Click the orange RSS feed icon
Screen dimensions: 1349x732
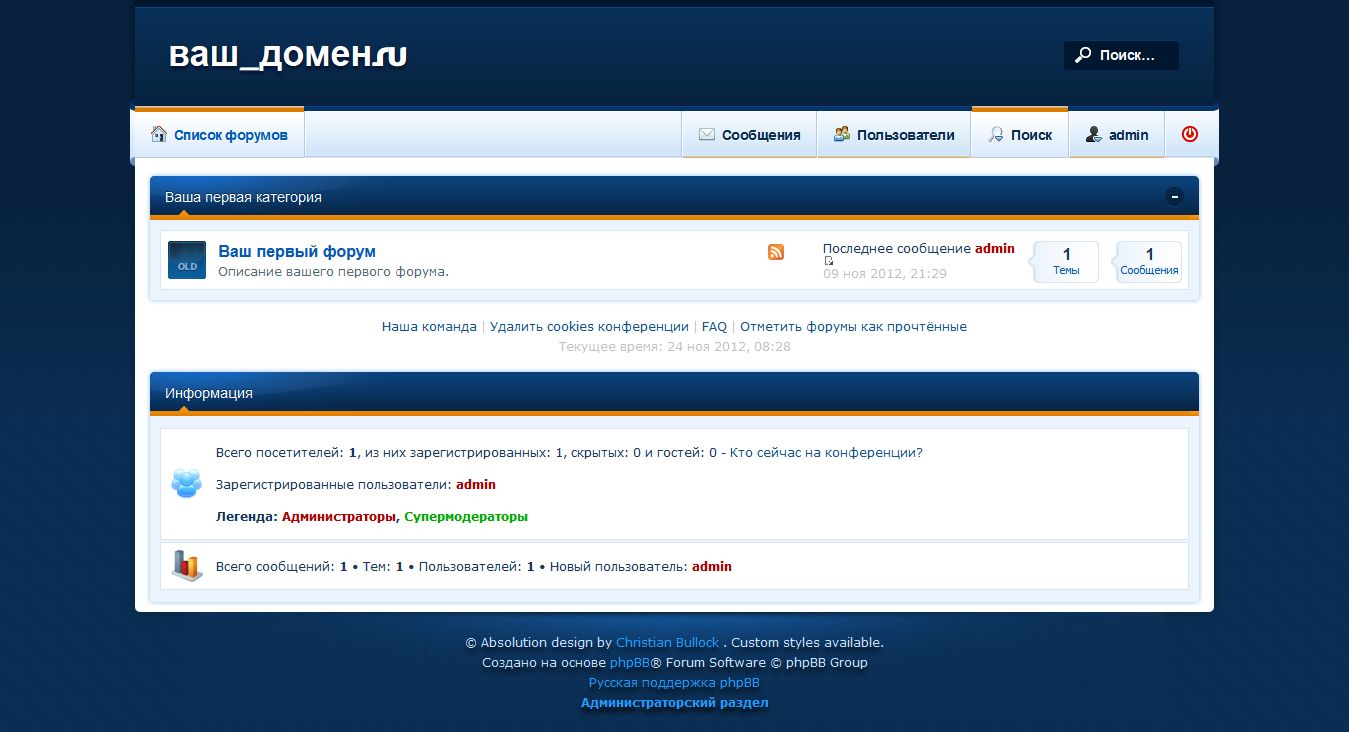(776, 252)
